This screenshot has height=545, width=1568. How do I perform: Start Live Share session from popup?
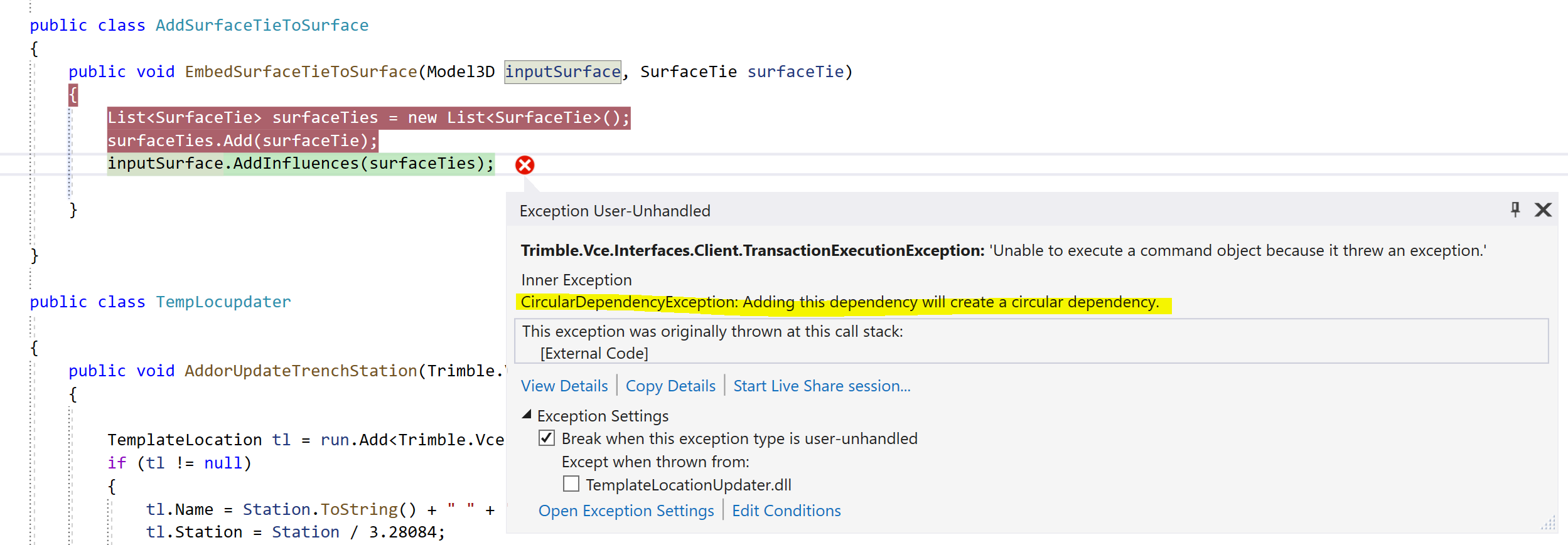(x=822, y=386)
